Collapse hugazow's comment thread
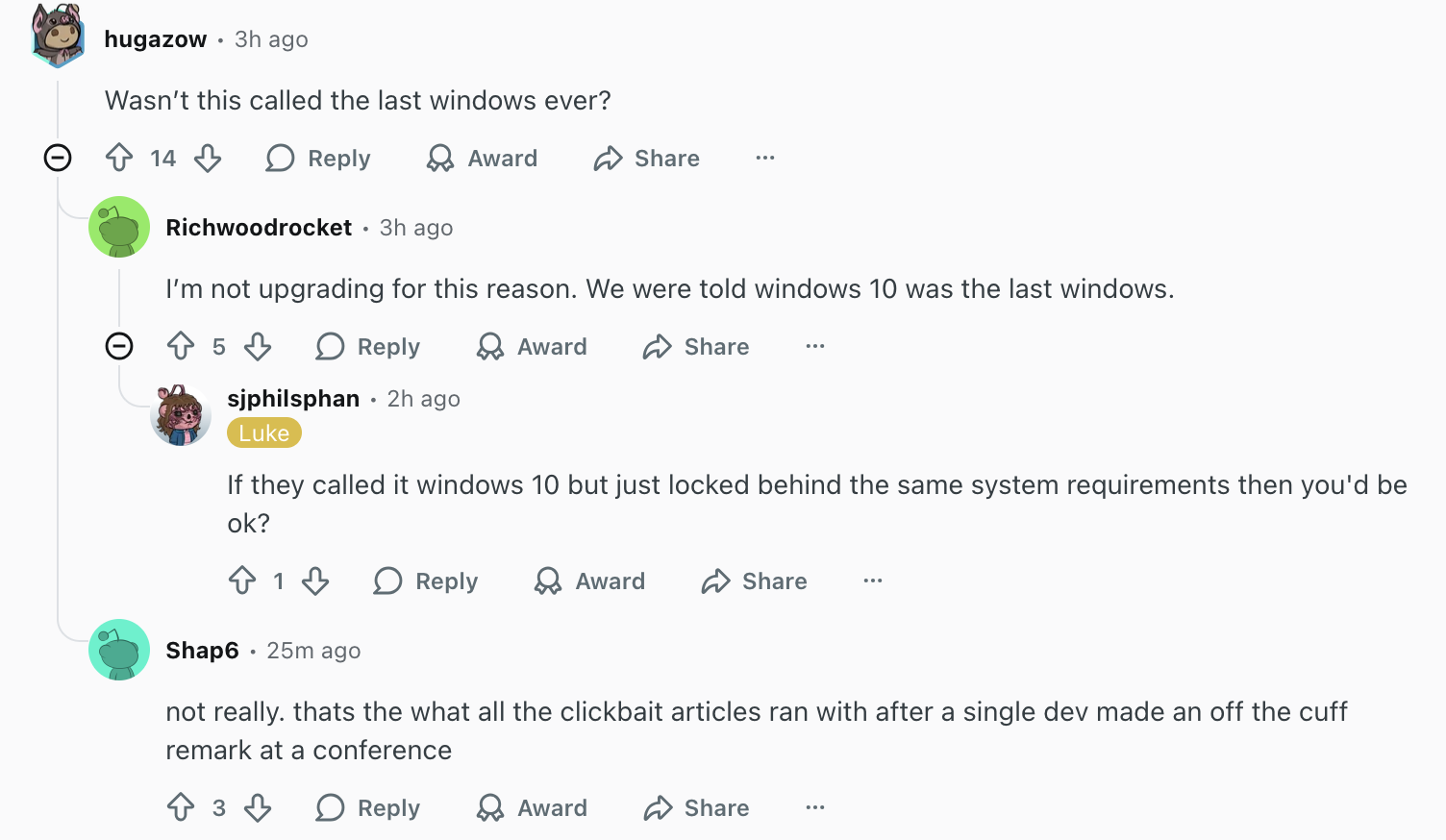The width and height of the screenshot is (1446, 840). pyautogui.click(x=58, y=158)
